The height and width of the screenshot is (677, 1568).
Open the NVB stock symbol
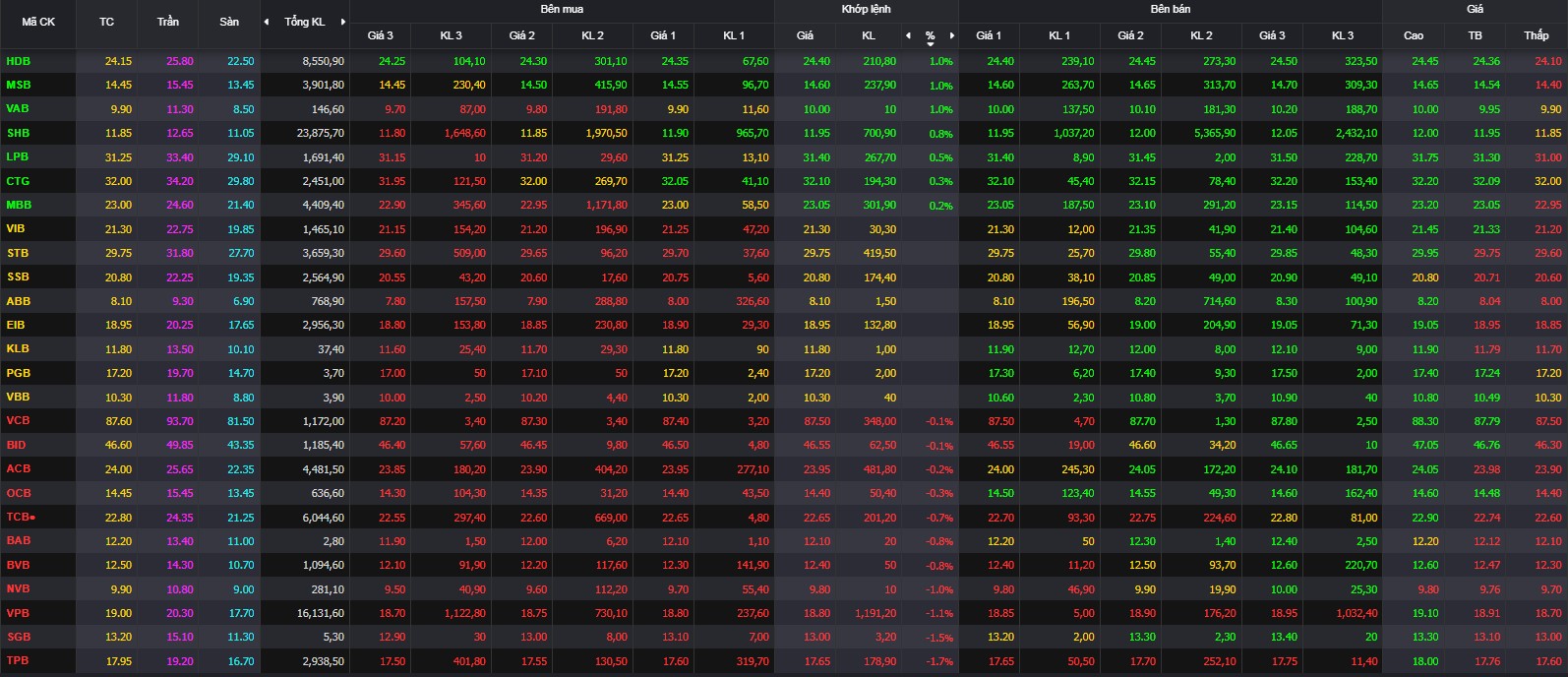click(18, 588)
